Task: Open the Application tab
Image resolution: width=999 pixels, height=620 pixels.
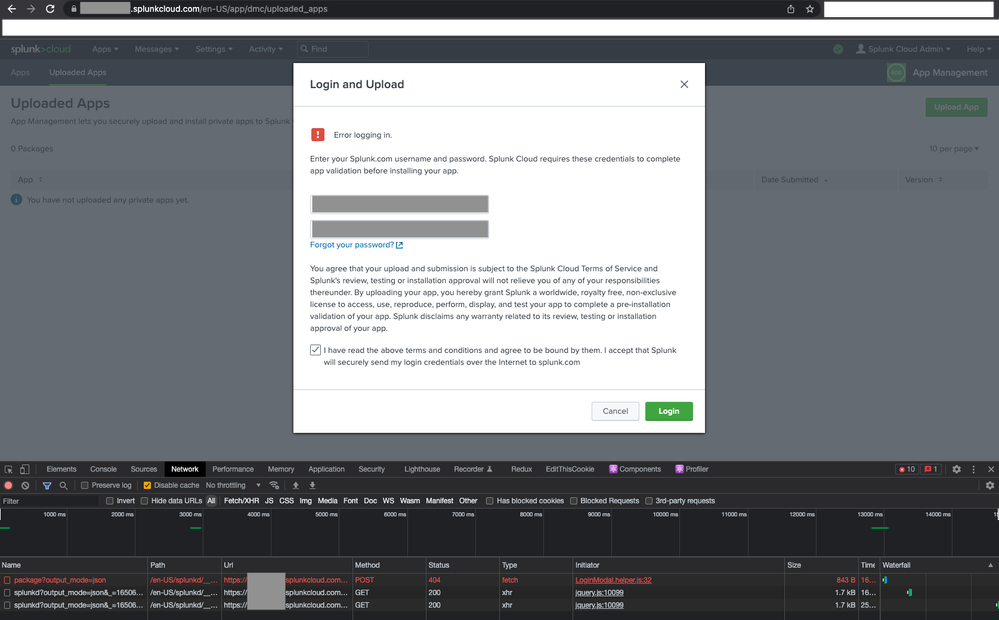Action: [x=326, y=469]
